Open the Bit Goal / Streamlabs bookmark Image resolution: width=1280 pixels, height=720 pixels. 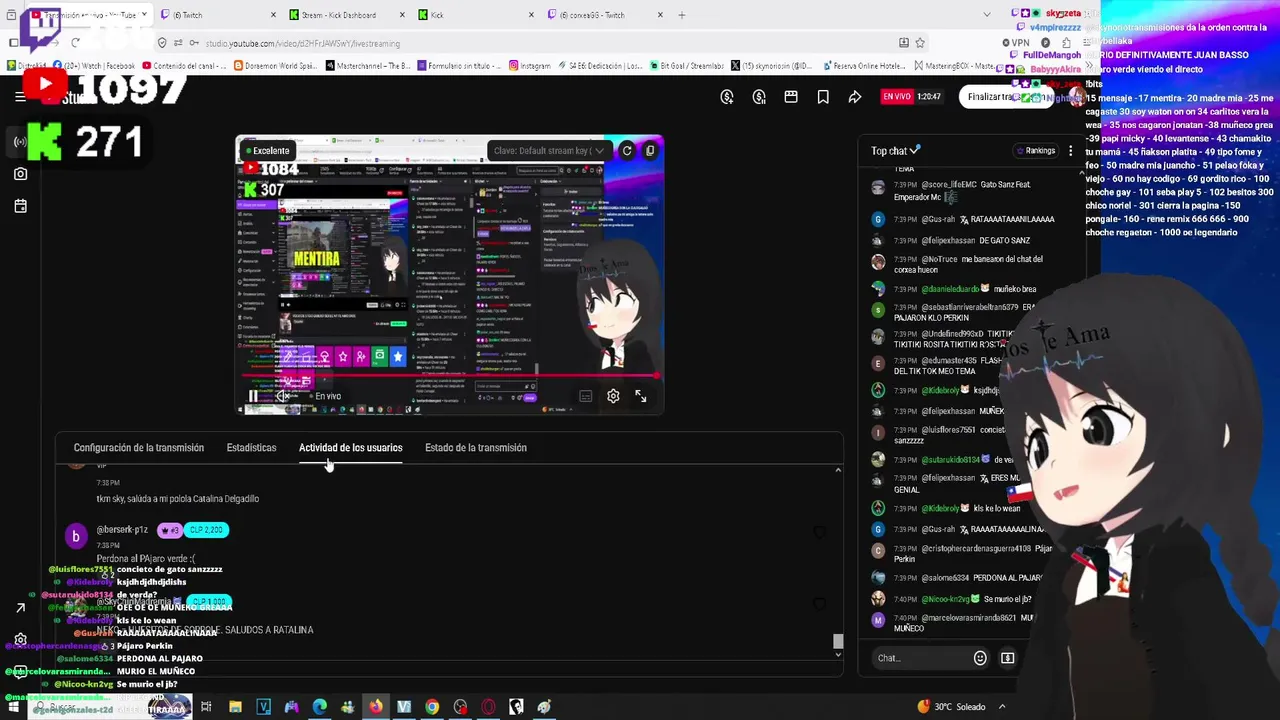(686, 66)
